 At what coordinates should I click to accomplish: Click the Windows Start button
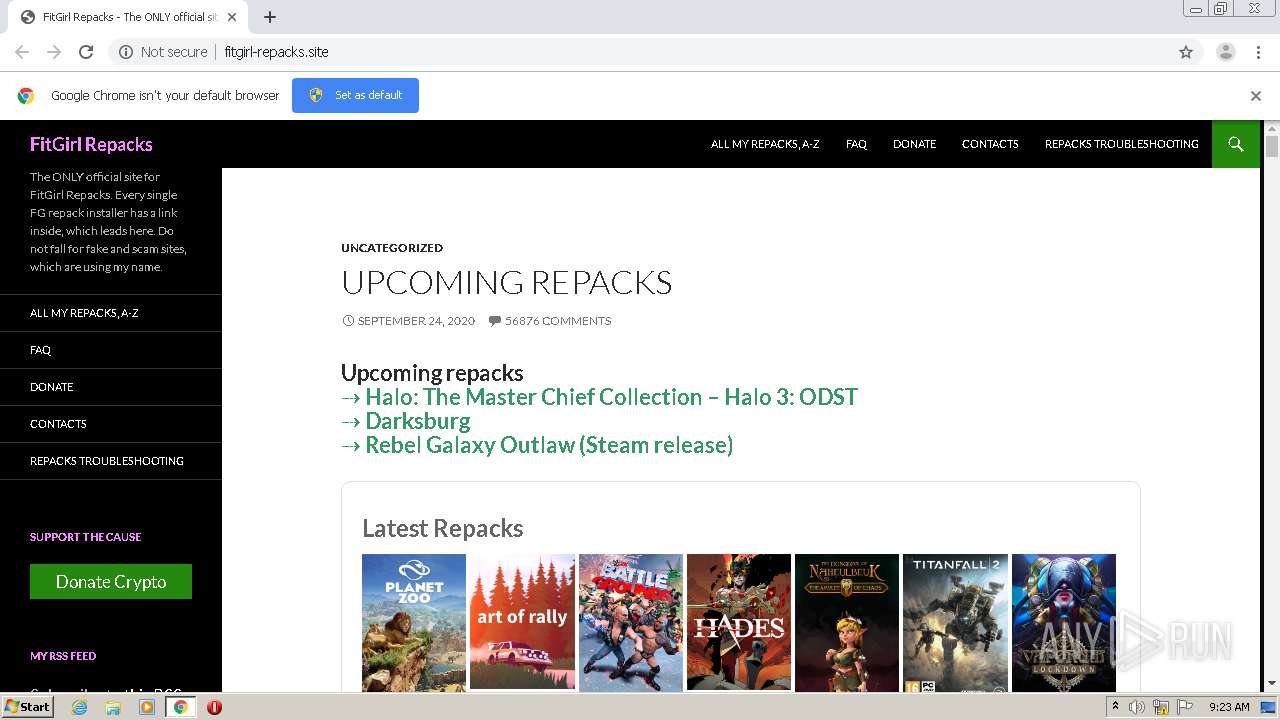[x=27, y=707]
